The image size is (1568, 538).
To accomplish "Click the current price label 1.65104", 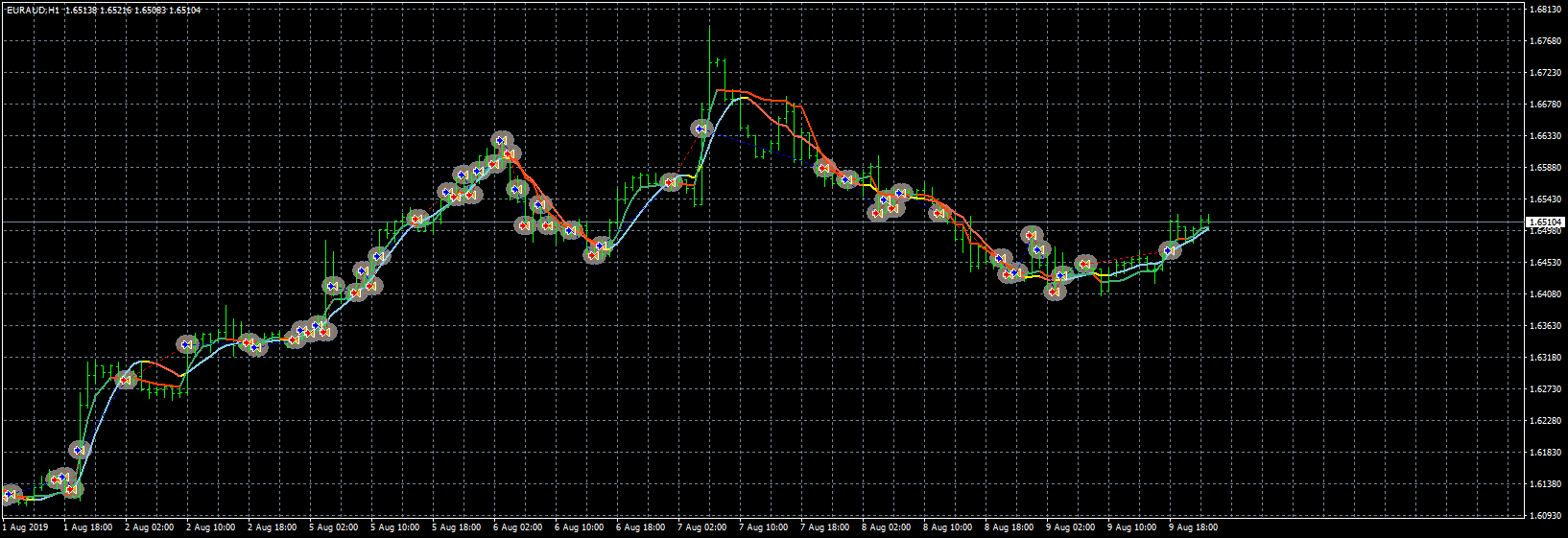I will (x=1545, y=222).
